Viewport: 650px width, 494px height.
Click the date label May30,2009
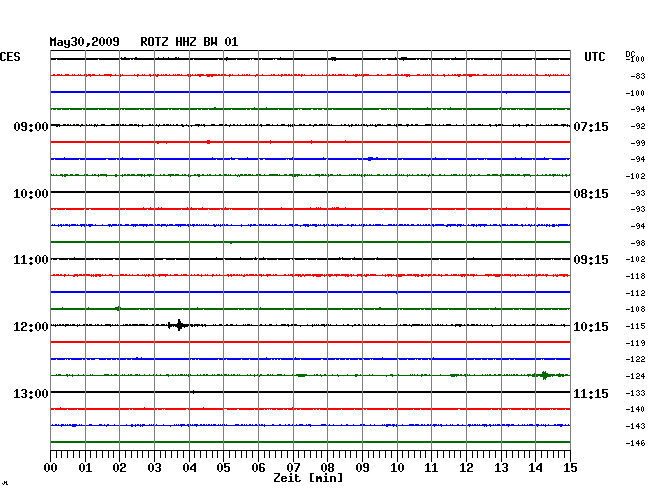(85, 42)
